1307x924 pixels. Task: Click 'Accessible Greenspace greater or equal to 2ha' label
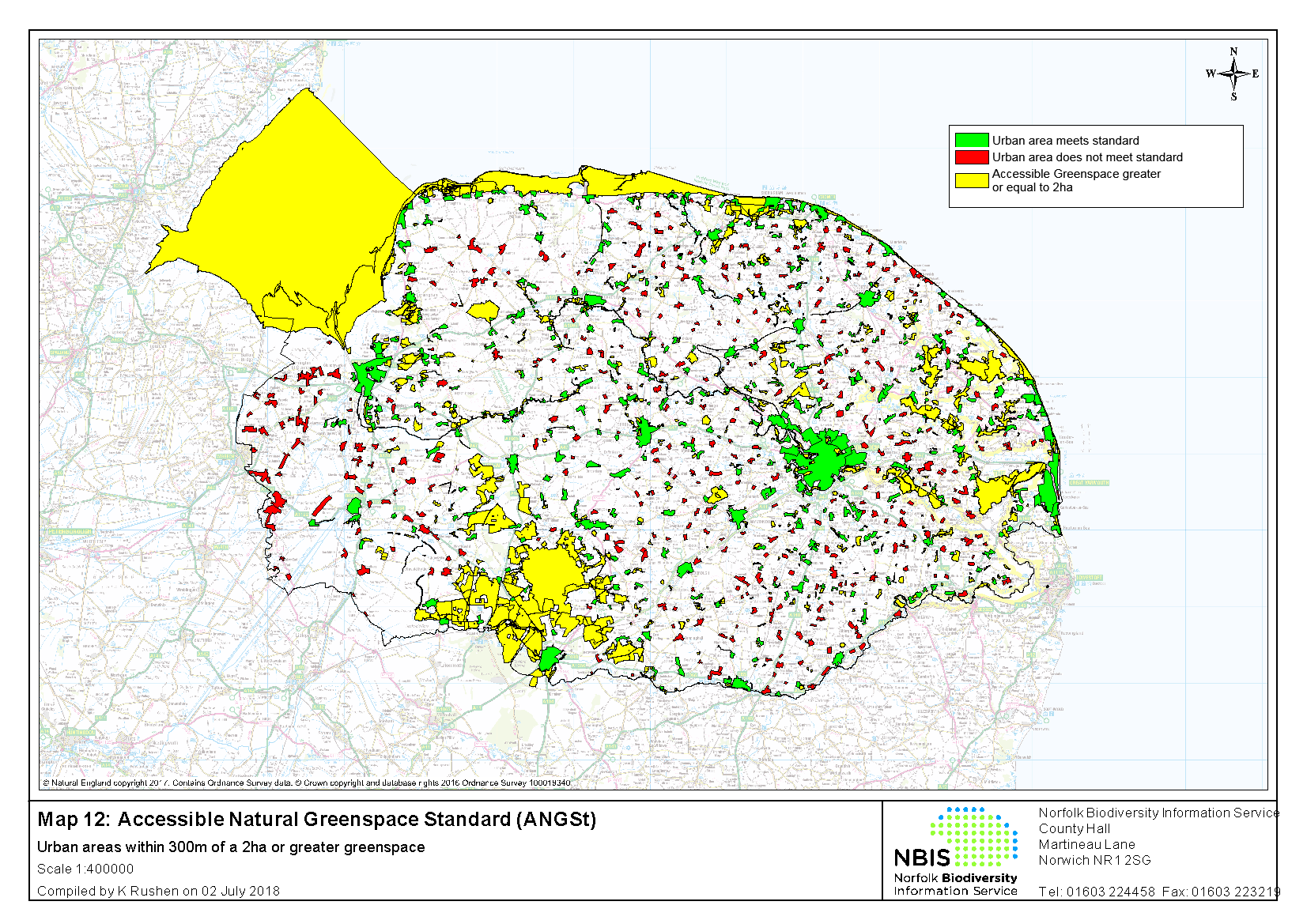pyautogui.click(x=1075, y=180)
